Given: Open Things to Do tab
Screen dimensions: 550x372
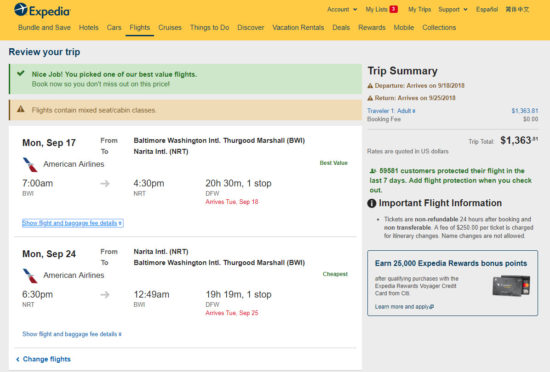Looking at the screenshot, I should 209,27.
